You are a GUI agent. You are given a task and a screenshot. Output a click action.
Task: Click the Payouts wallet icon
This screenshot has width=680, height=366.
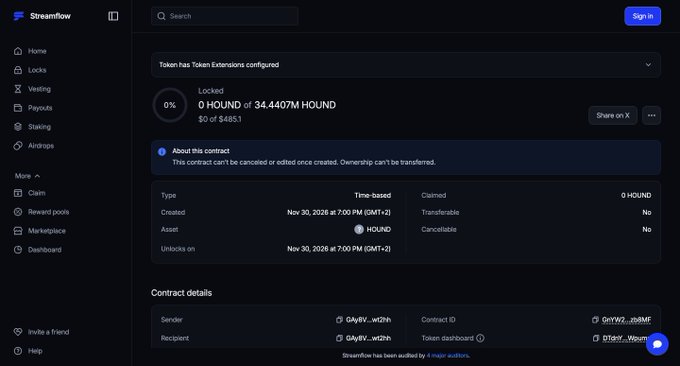click(18, 108)
